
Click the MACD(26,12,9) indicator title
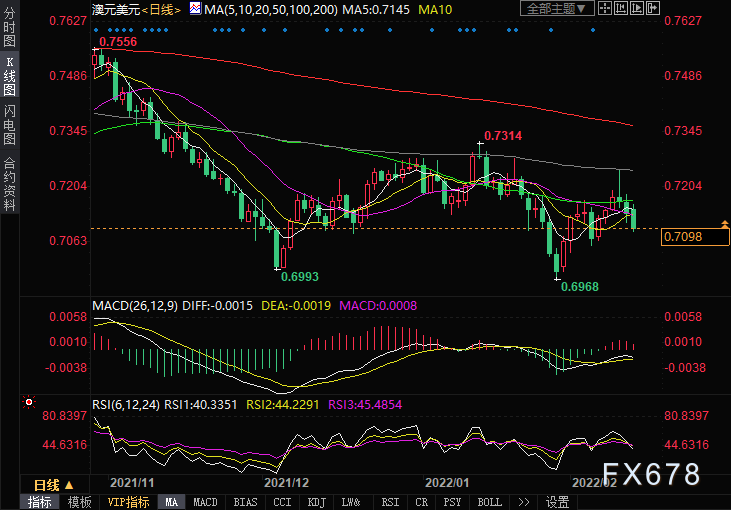(135, 306)
